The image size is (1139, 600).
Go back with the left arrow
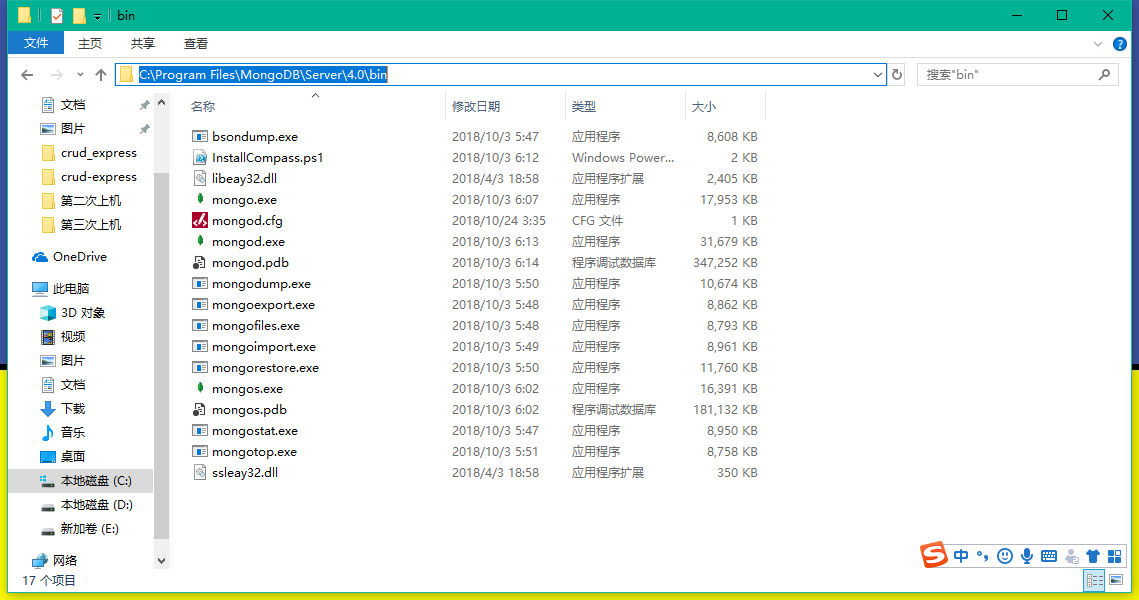(27, 75)
